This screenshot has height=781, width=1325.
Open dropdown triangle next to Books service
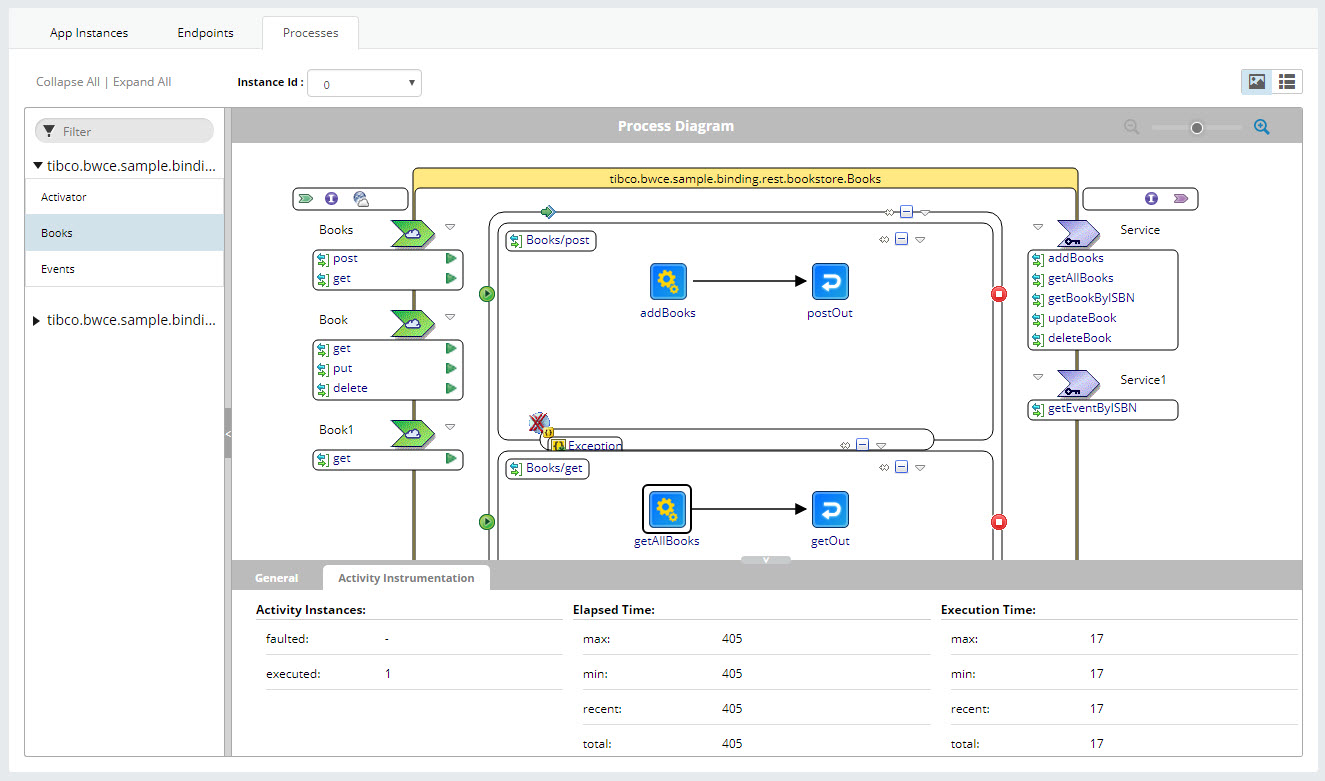450,227
